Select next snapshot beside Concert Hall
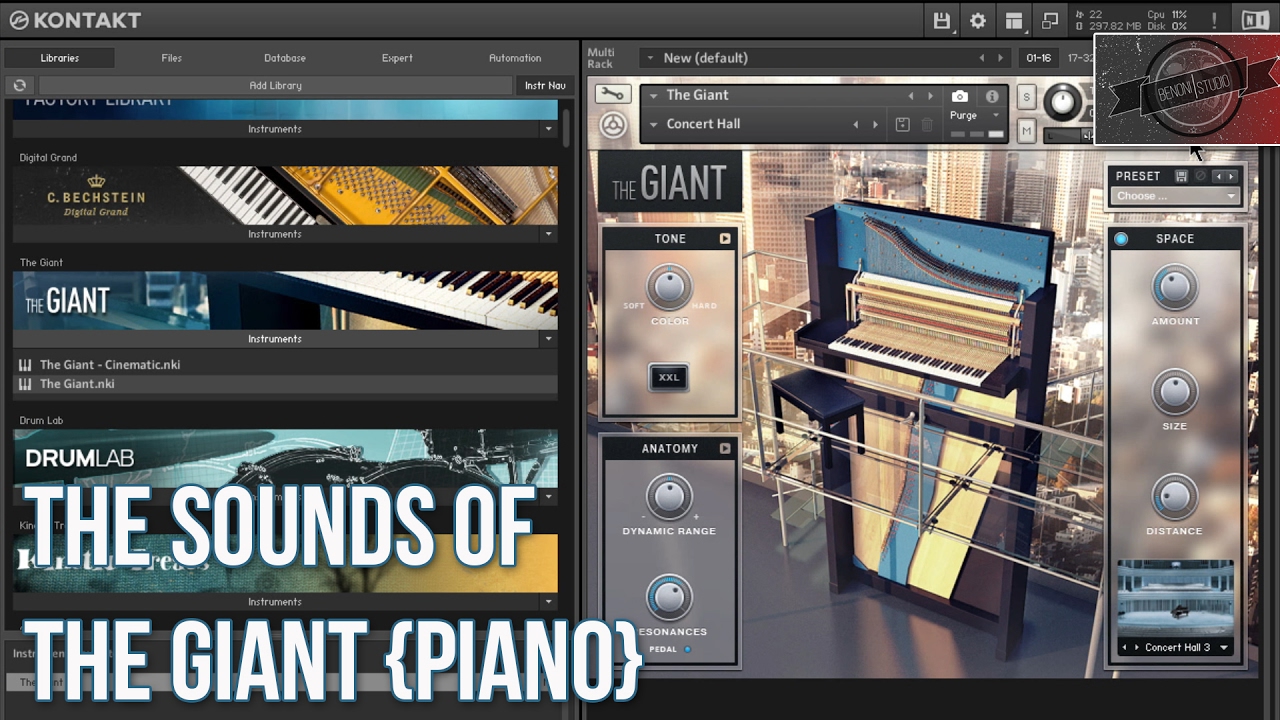Viewport: 1280px width, 720px height. click(x=875, y=125)
